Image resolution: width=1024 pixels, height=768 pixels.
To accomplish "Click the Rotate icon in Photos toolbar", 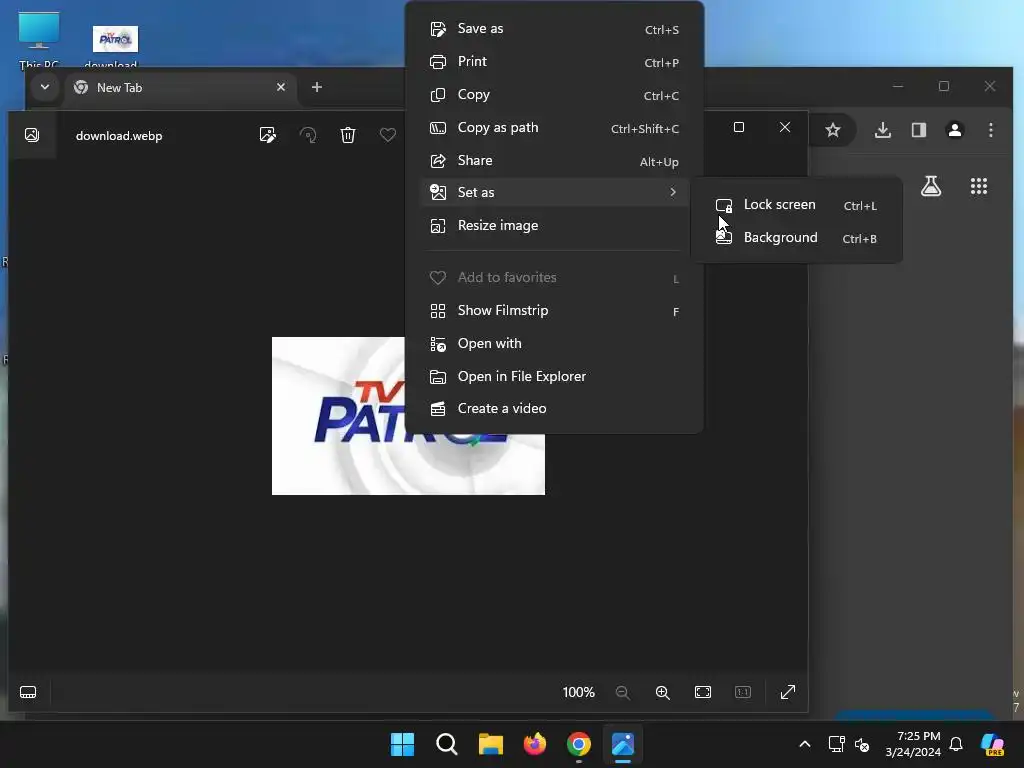I will (308, 135).
